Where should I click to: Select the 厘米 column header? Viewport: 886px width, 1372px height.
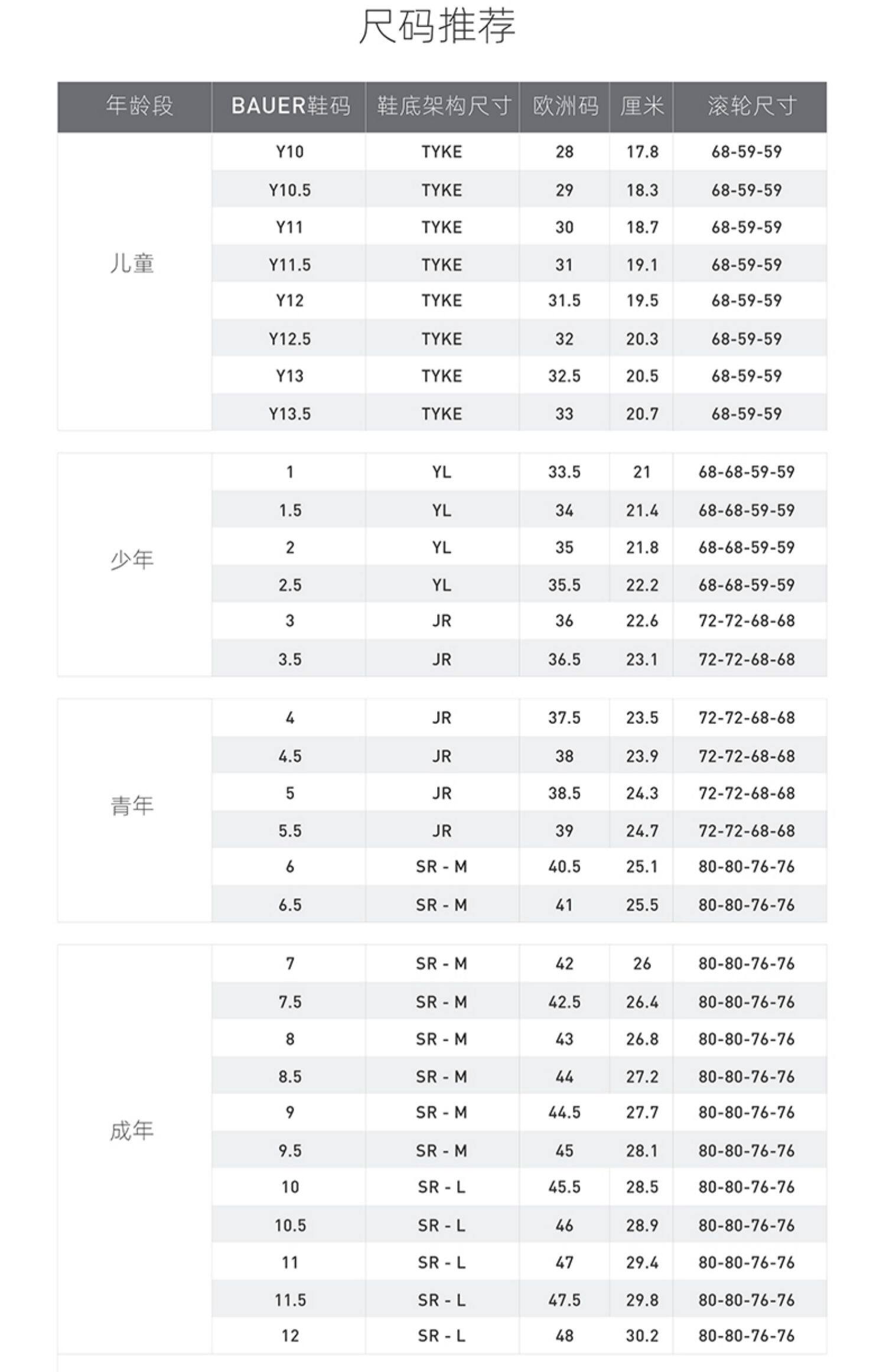[x=642, y=106]
